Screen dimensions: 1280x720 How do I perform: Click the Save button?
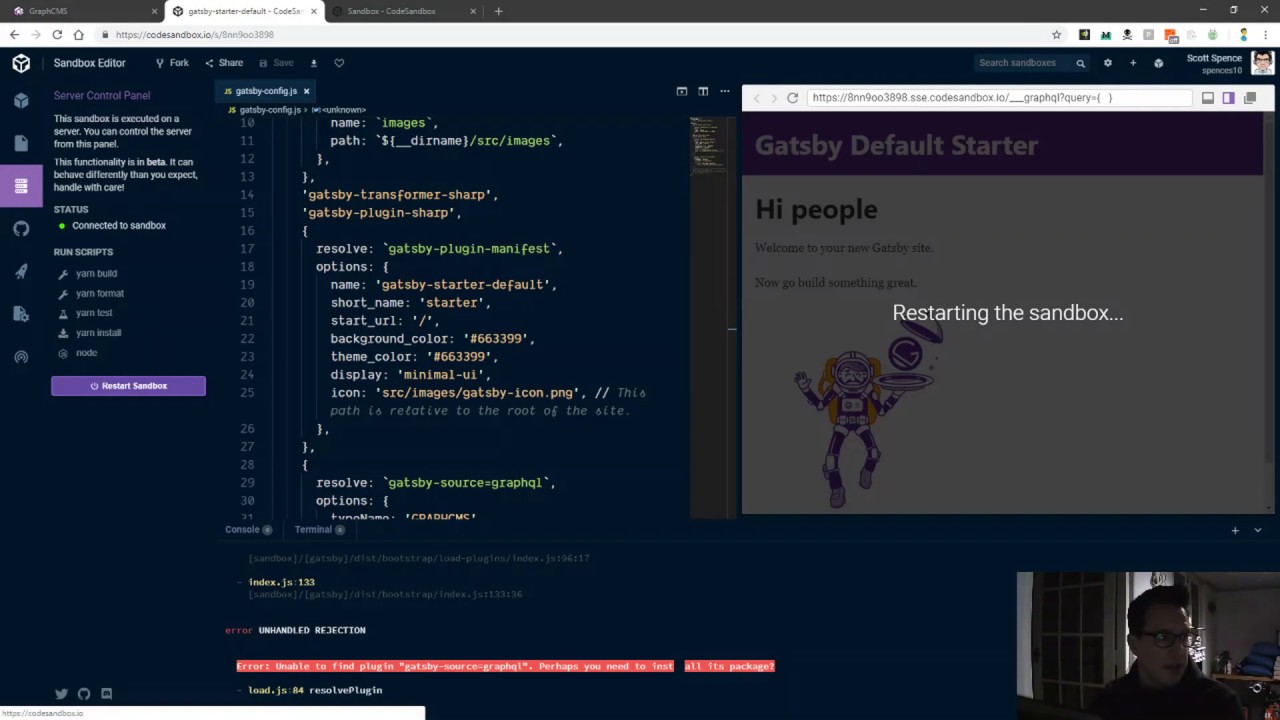click(277, 63)
